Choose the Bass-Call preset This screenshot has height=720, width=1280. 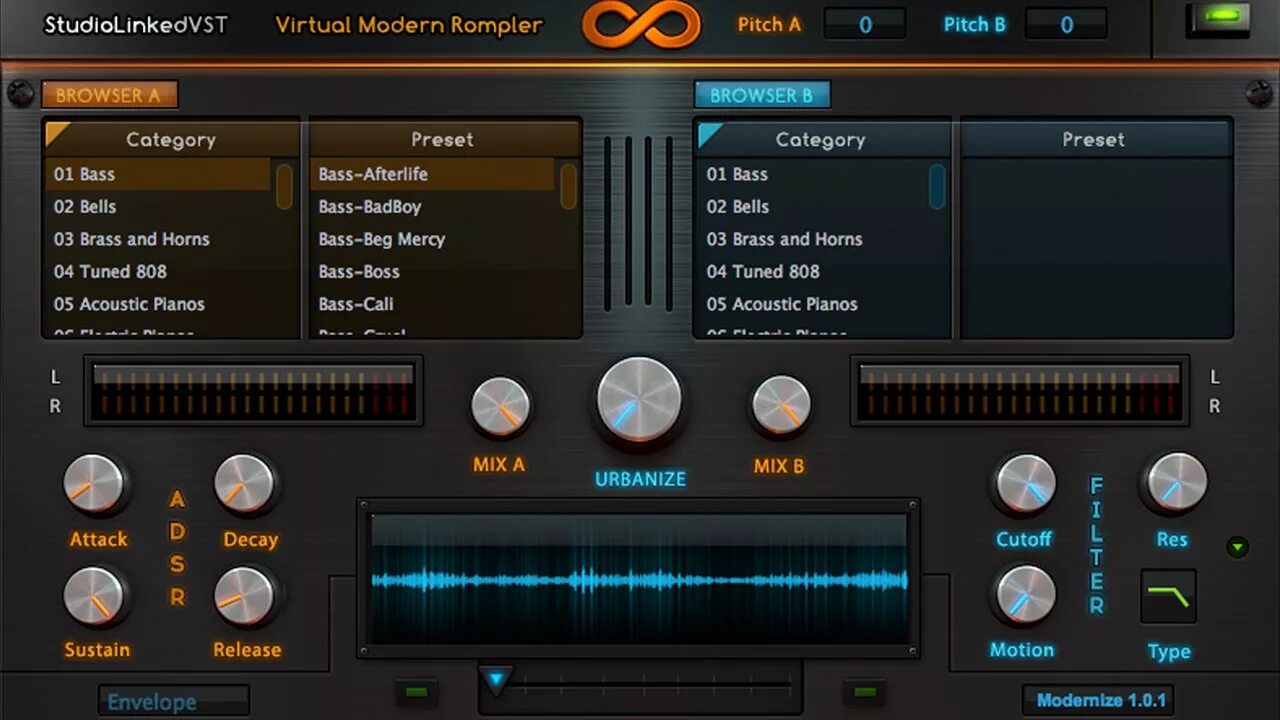(x=433, y=304)
